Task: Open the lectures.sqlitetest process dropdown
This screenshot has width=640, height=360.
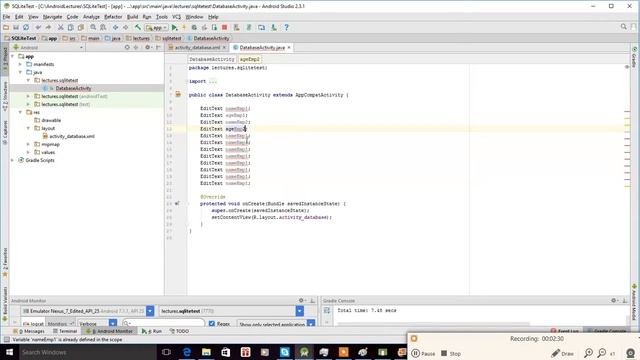Action: tap(300, 311)
